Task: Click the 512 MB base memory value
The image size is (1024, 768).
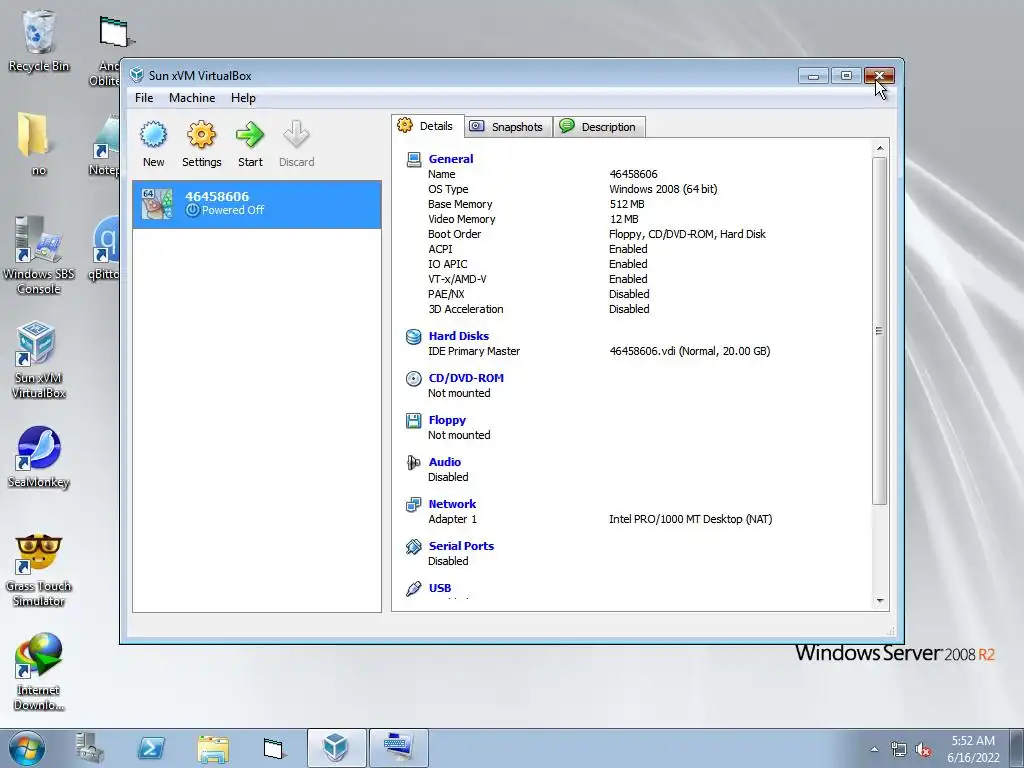Action: (627, 204)
